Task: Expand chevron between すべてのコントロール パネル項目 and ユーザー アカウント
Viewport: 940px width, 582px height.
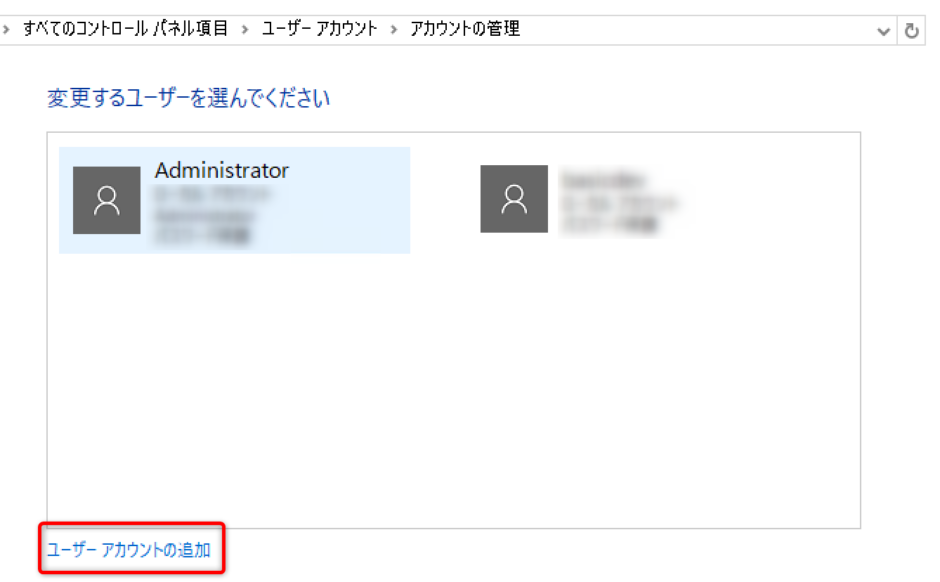Action: [245, 30]
